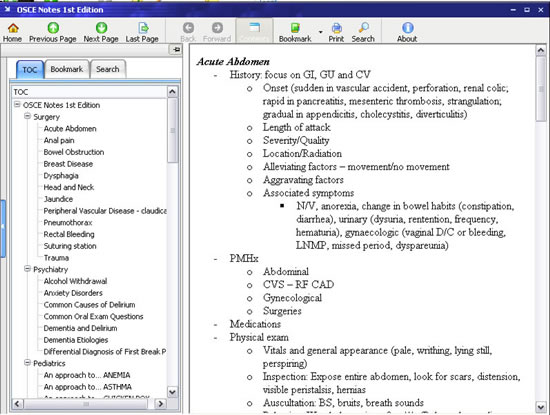
Task: Open the Suturing station topic
Action: click(x=70, y=246)
